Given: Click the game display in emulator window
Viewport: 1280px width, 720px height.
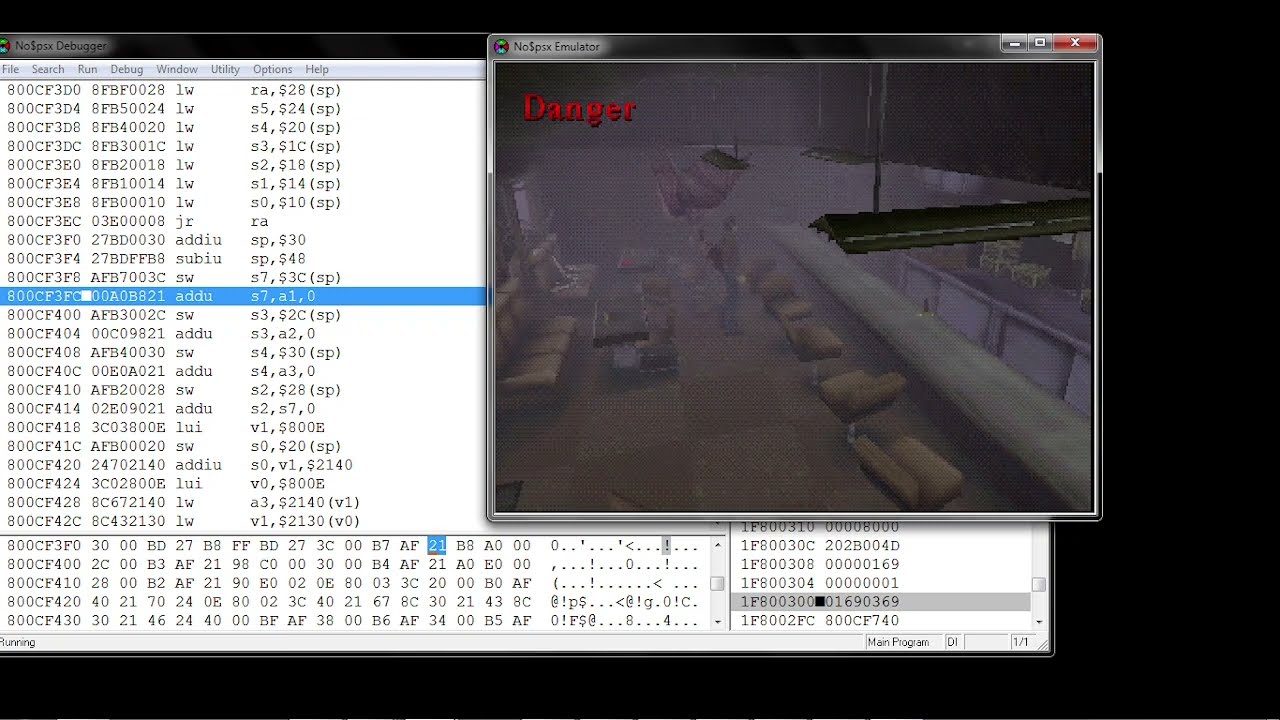Looking at the screenshot, I should (x=795, y=287).
